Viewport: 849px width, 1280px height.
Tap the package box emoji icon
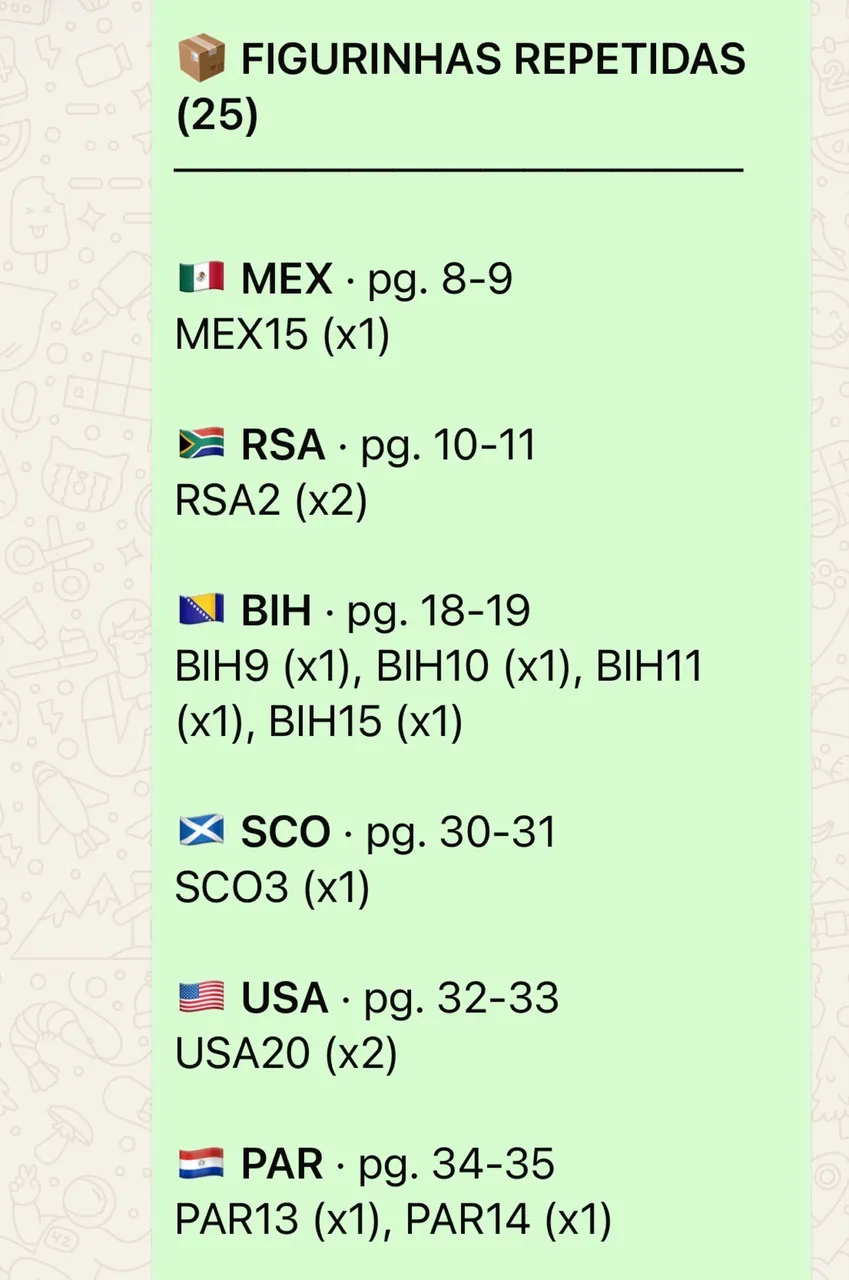click(202, 60)
